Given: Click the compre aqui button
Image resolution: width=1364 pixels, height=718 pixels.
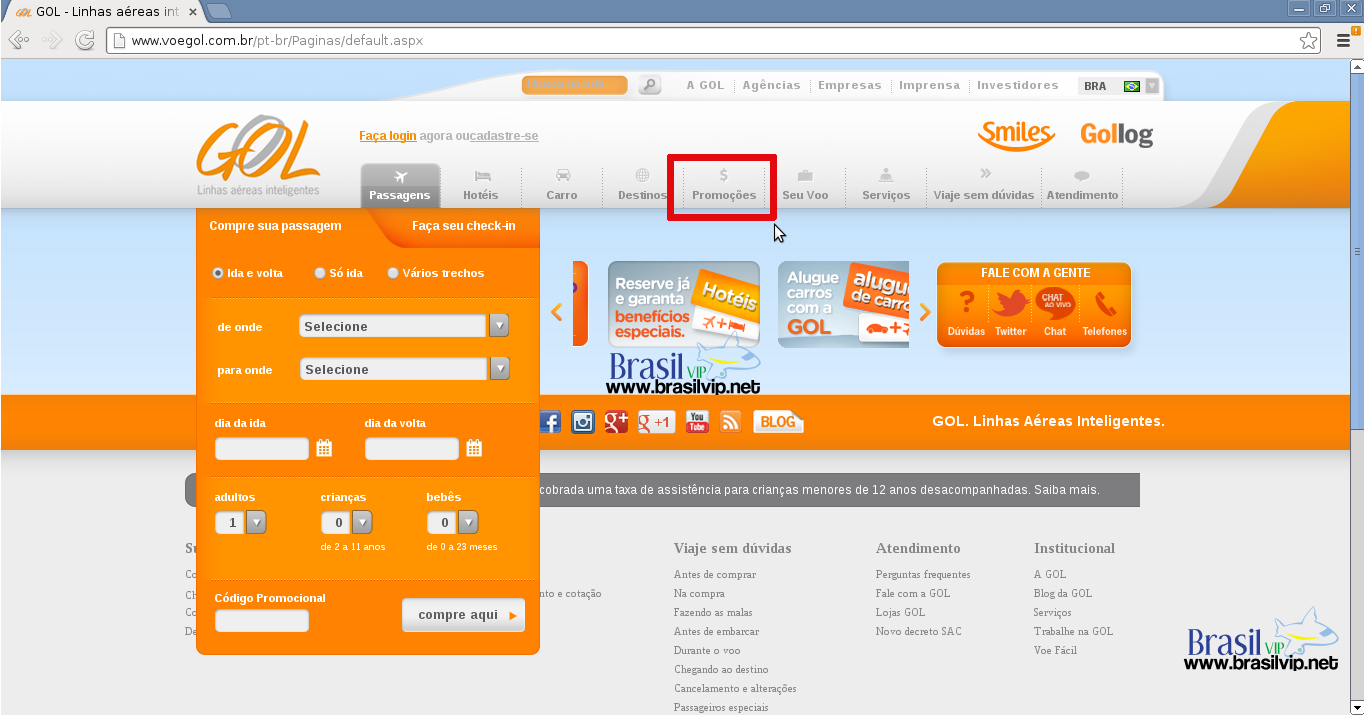Looking at the screenshot, I should pyautogui.click(x=463, y=615).
